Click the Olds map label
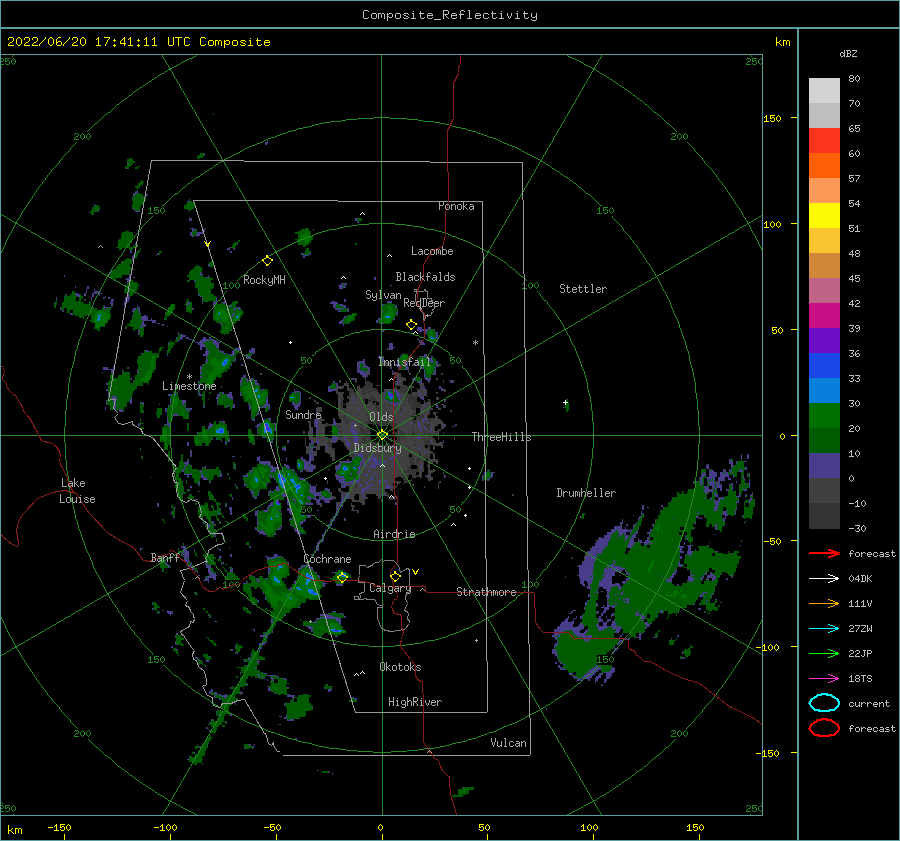The width and height of the screenshot is (900, 841). click(x=381, y=417)
